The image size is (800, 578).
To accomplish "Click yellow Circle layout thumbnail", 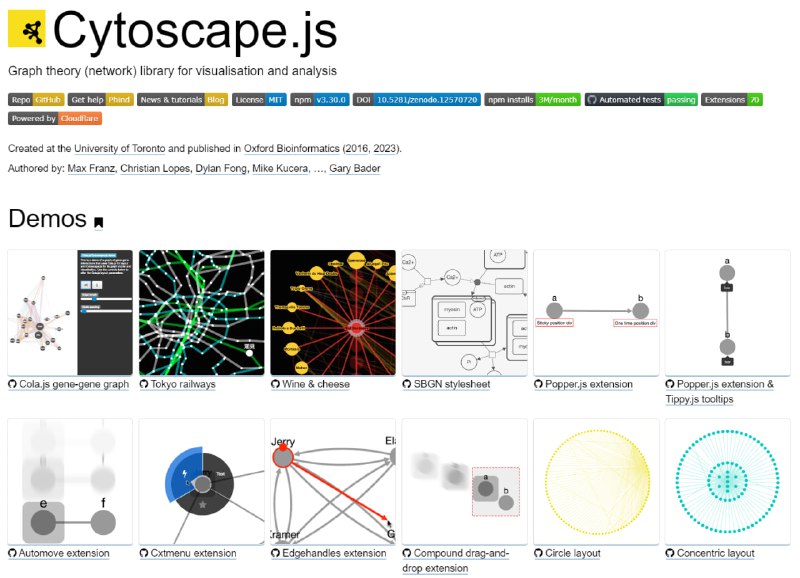I will click(x=596, y=482).
